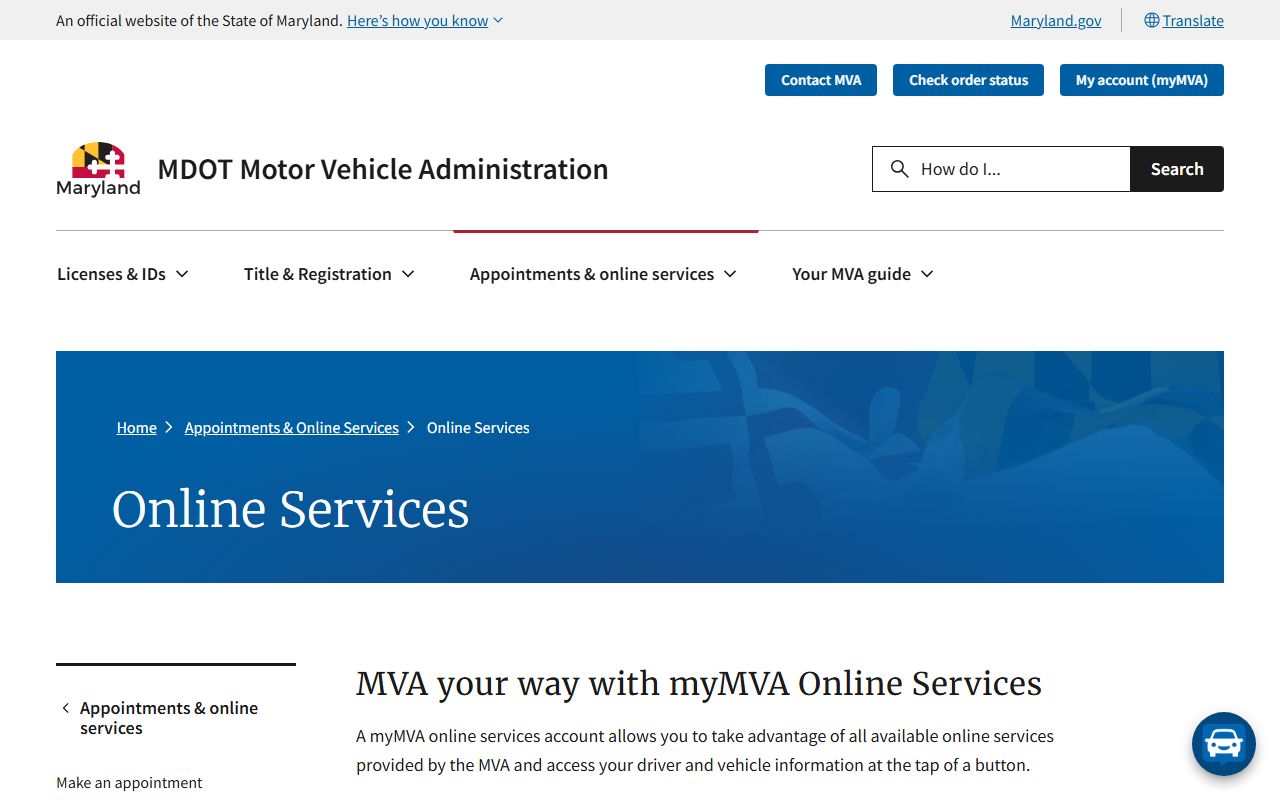The height and width of the screenshot is (800, 1280).
Task: Click the globe icon beside Translate
Action: [1152, 20]
